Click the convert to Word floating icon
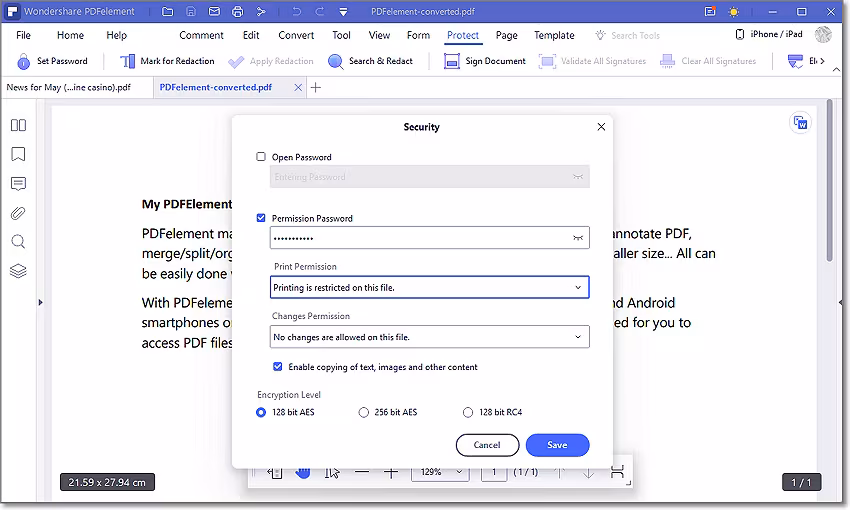Viewport: 850px width, 510px height. 800,123
